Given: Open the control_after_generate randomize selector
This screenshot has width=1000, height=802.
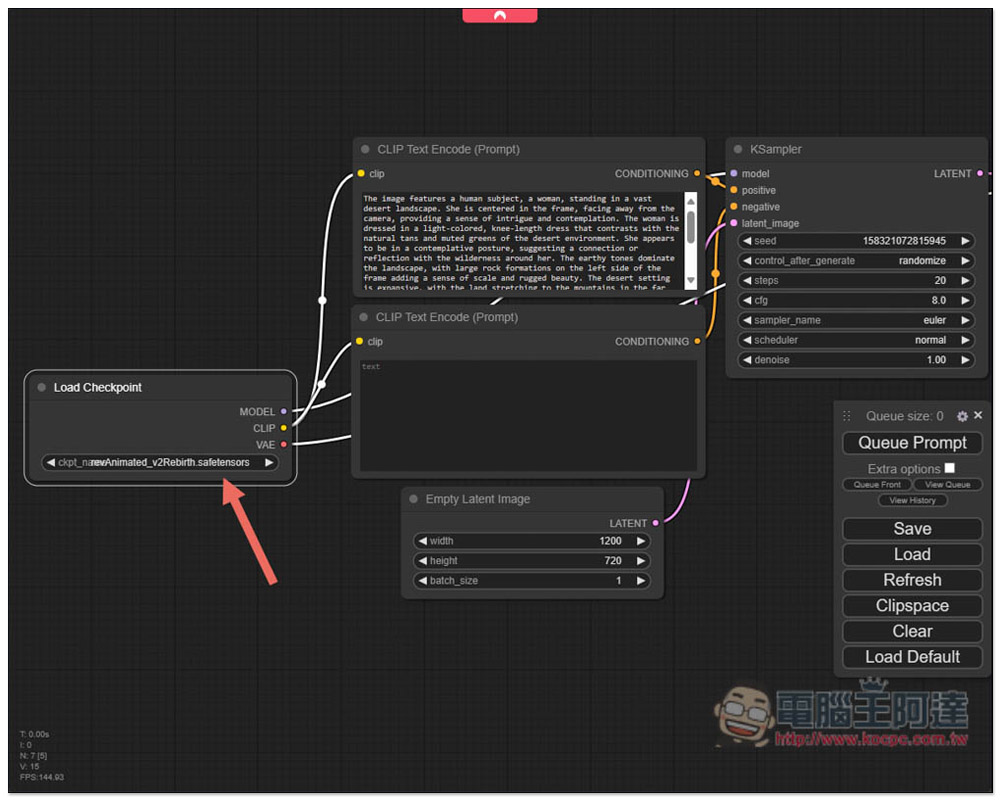Looking at the screenshot, I should [856, 261].
